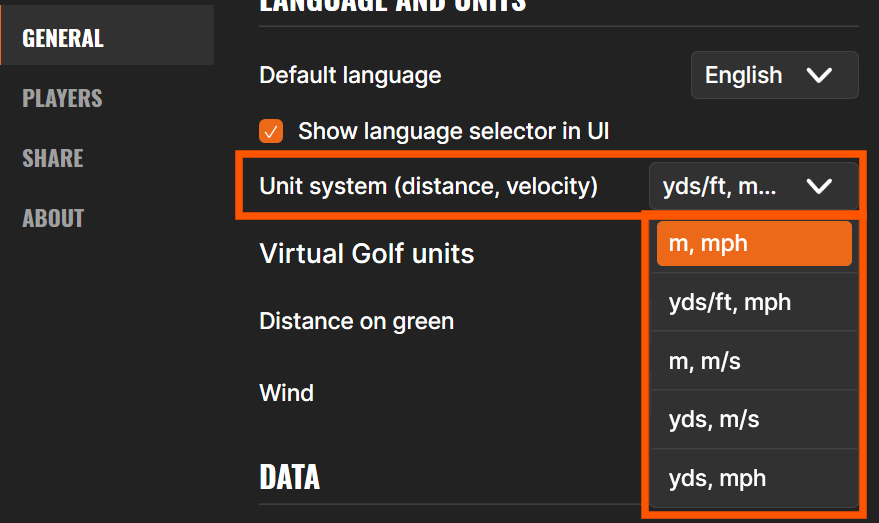Open the Default language English dropdown
Screen dimensions: 879x523
pyautogui.click(x=773, y=76)
